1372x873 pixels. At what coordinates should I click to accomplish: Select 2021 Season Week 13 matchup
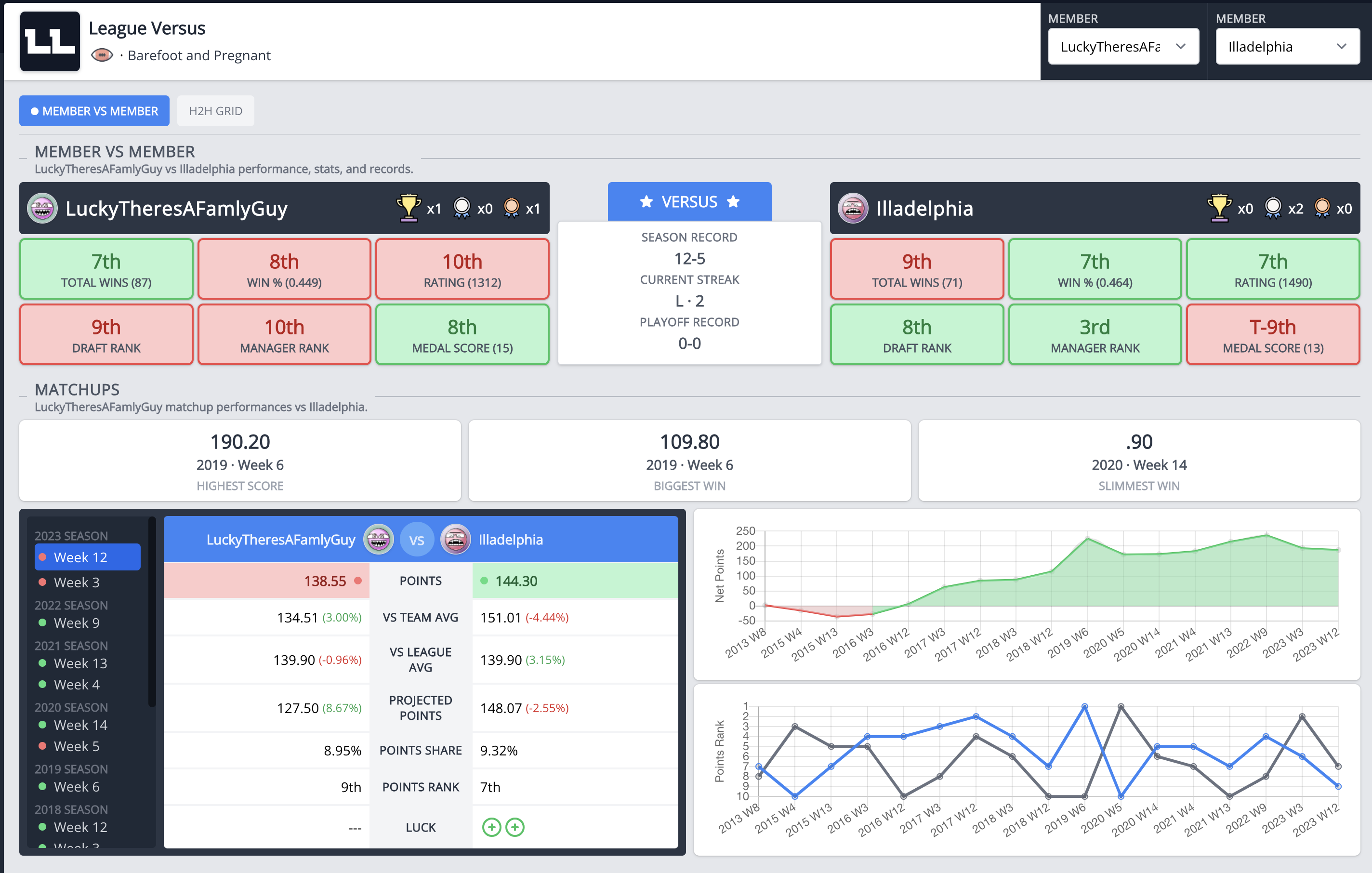[88, 663]
